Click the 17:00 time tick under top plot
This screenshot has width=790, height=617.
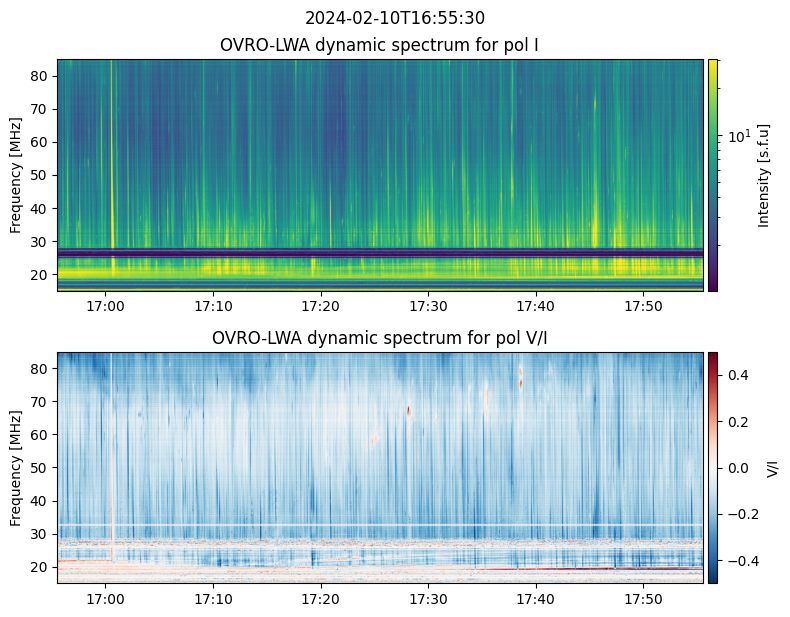106,306
